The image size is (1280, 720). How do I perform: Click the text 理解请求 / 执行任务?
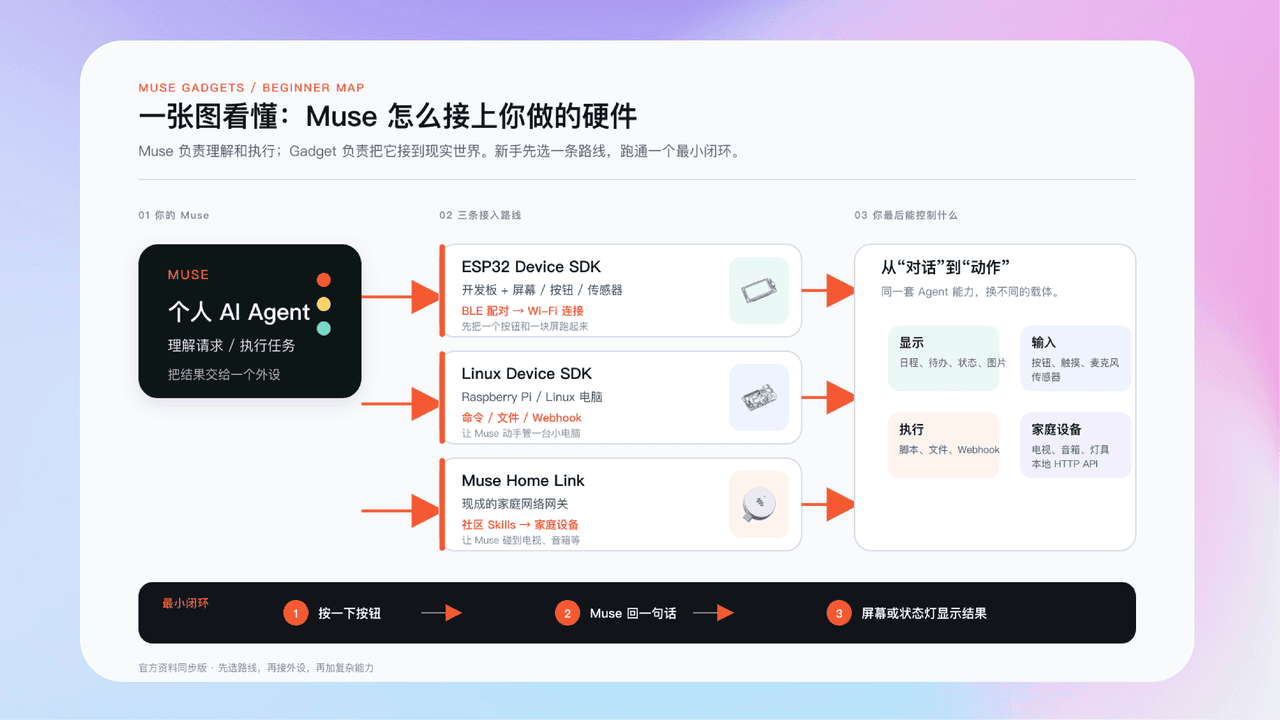tap(231, 346)
